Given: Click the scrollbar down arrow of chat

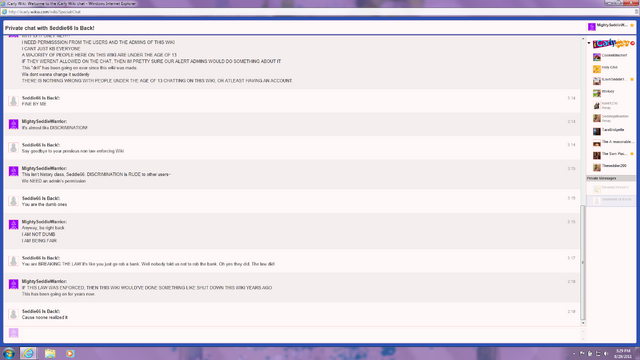Looking at the screenshot, I should (x=583, y=323).
